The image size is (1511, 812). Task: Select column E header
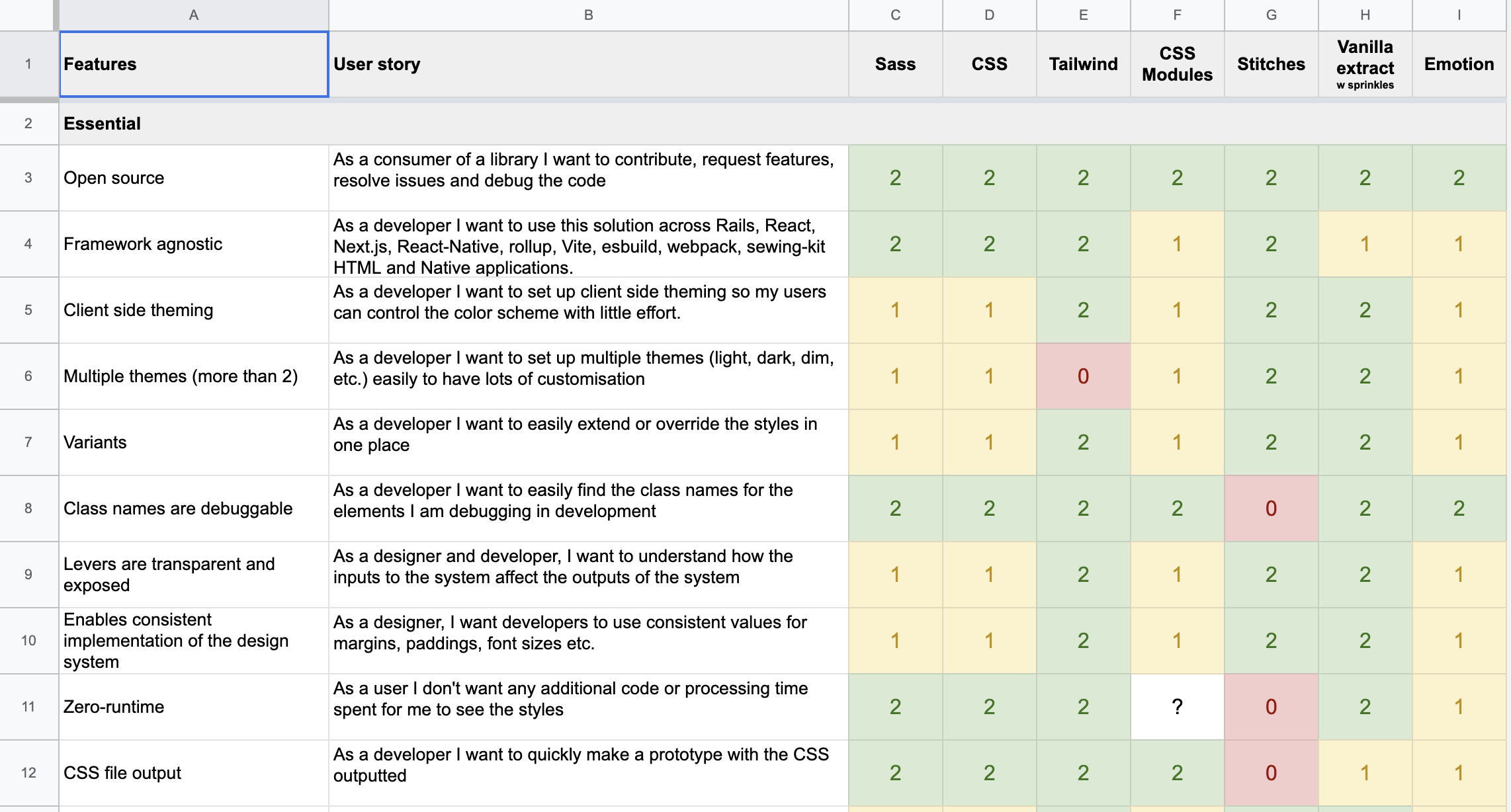1084,15
